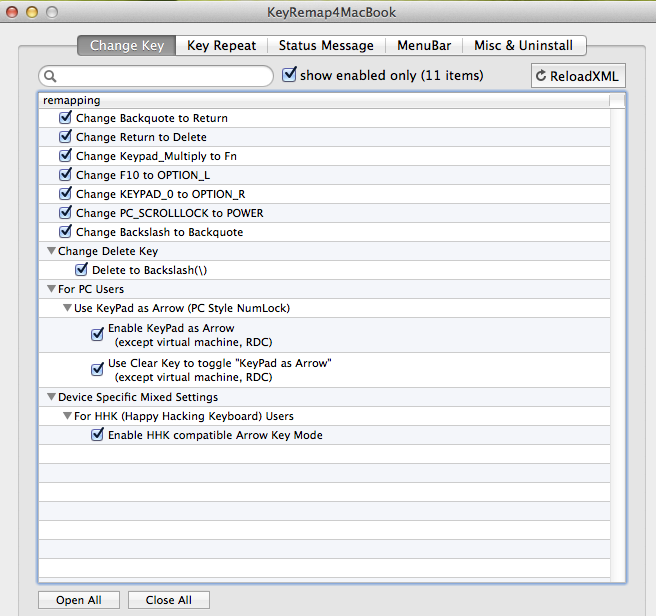The height and width of the screenshot is (616, 656).
Task: Uncheck Enable HHK compatible Arrow Key Mode
Action: click(x=98, y=435)
